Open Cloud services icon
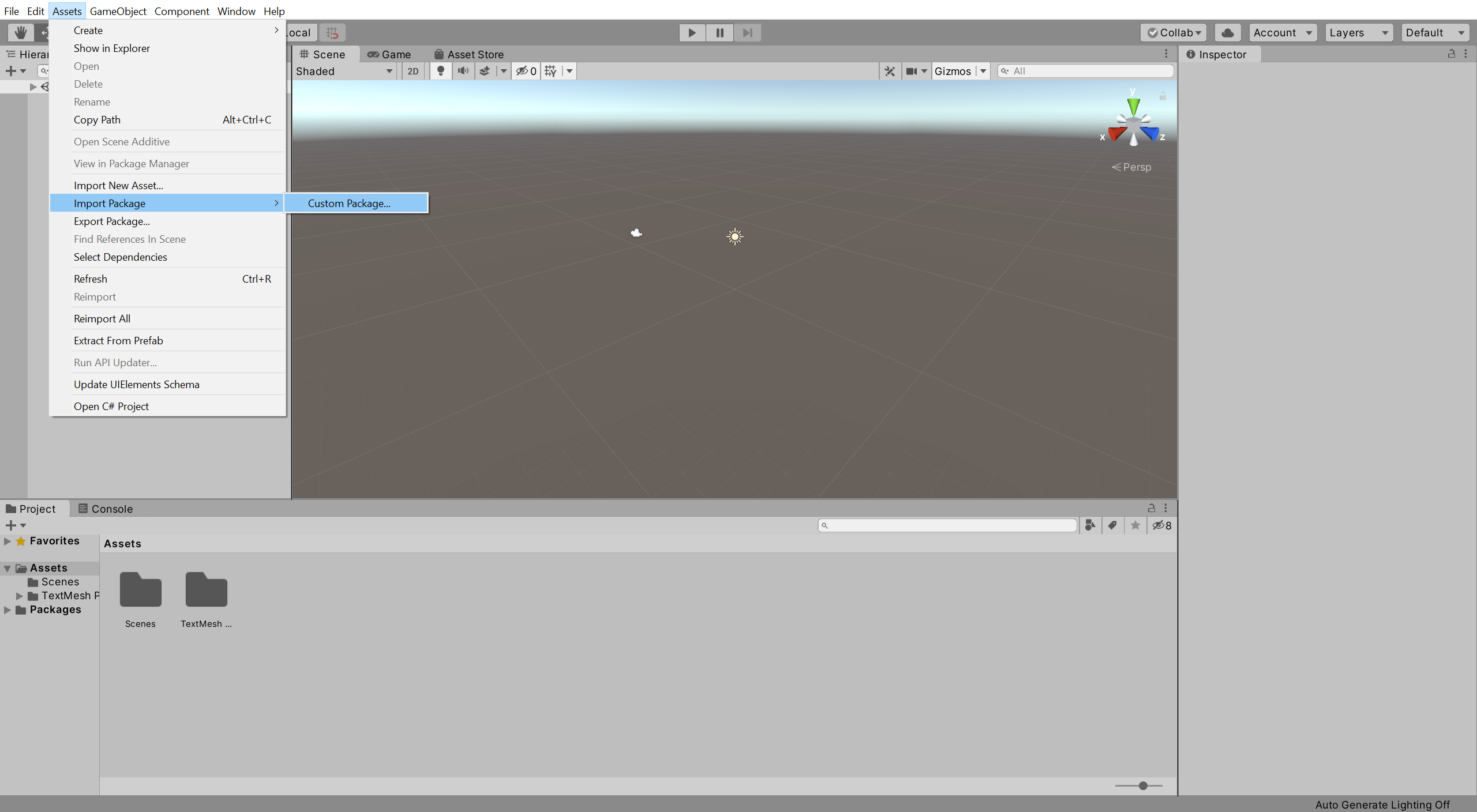The height and width of the screenshot is (812, 1477). point(1227,32)
